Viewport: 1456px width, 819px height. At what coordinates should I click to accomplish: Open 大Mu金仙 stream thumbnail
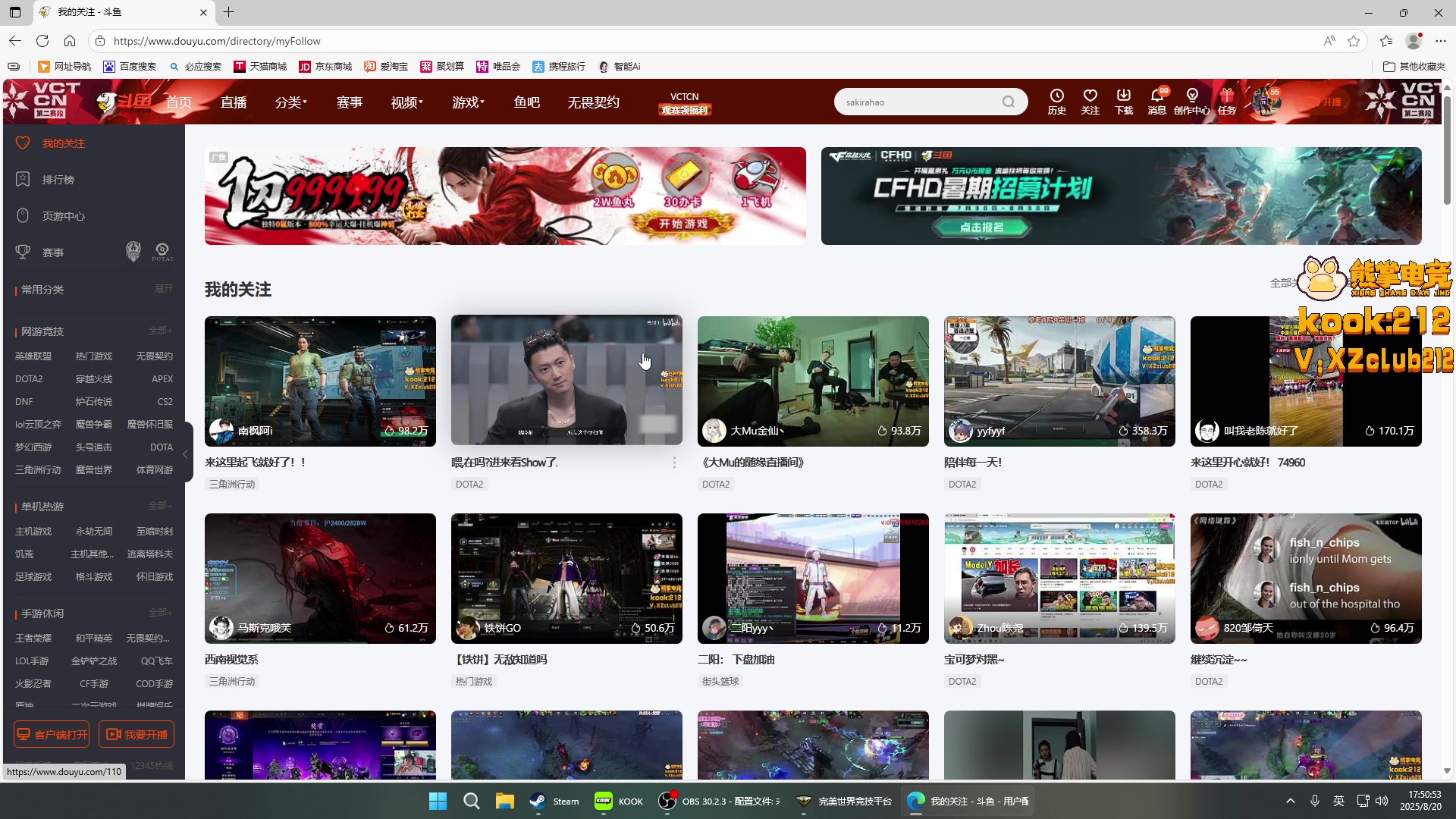(813, 381)
